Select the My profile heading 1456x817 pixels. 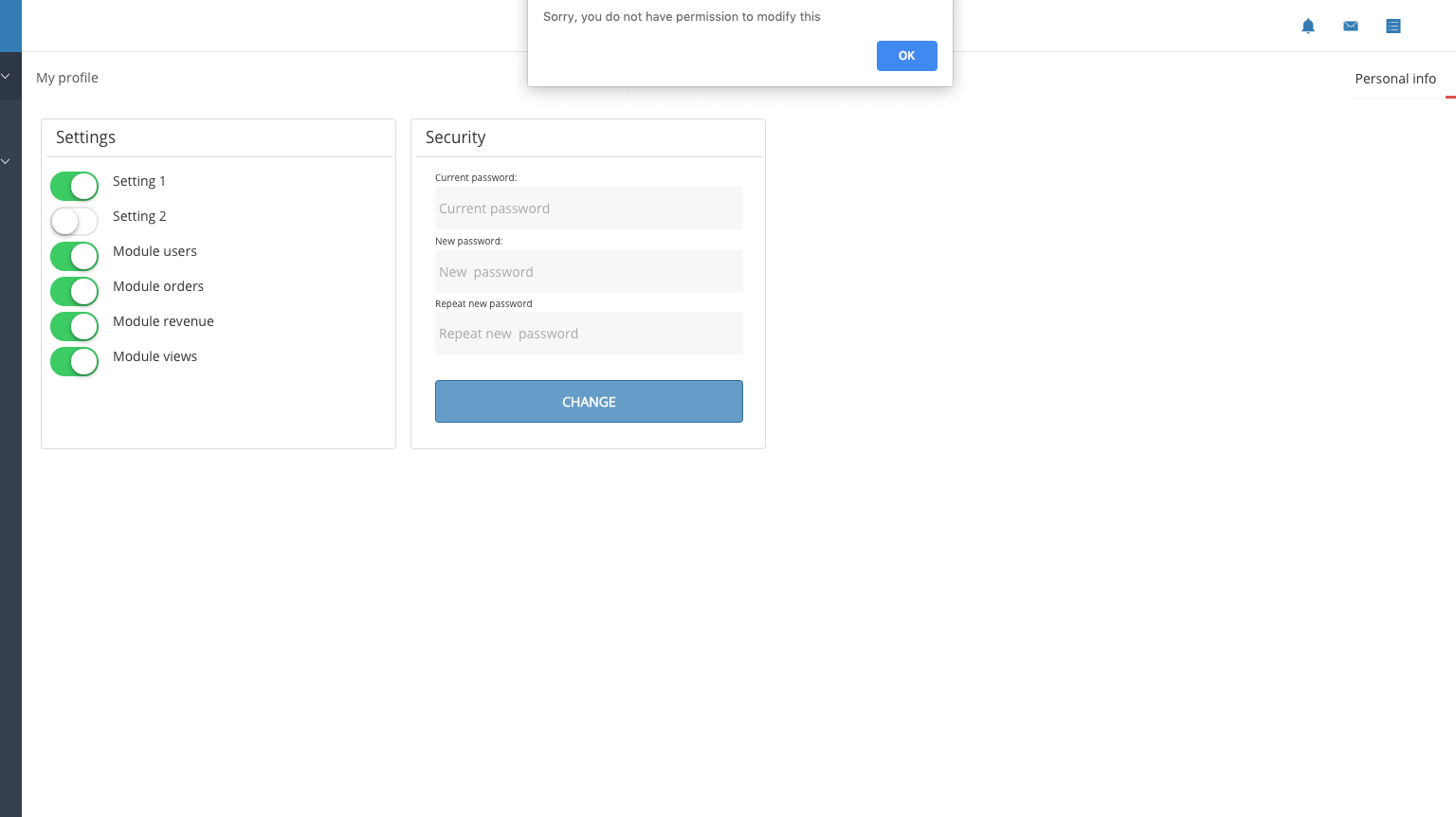click(x=67, y=78)
